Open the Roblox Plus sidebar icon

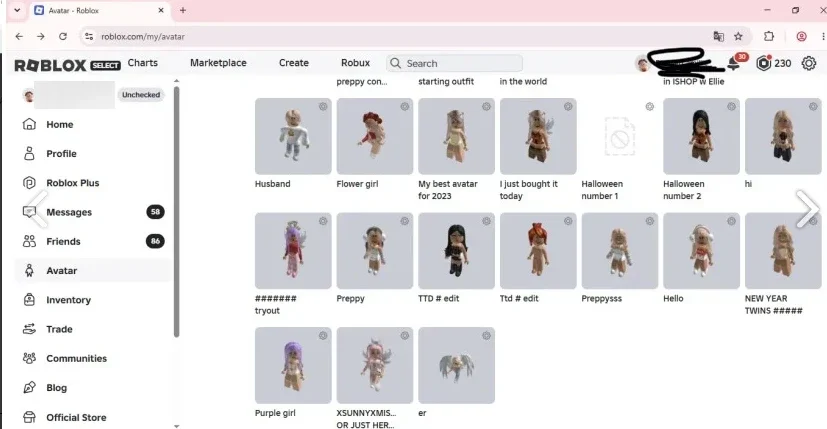click(x=30, y=183)
